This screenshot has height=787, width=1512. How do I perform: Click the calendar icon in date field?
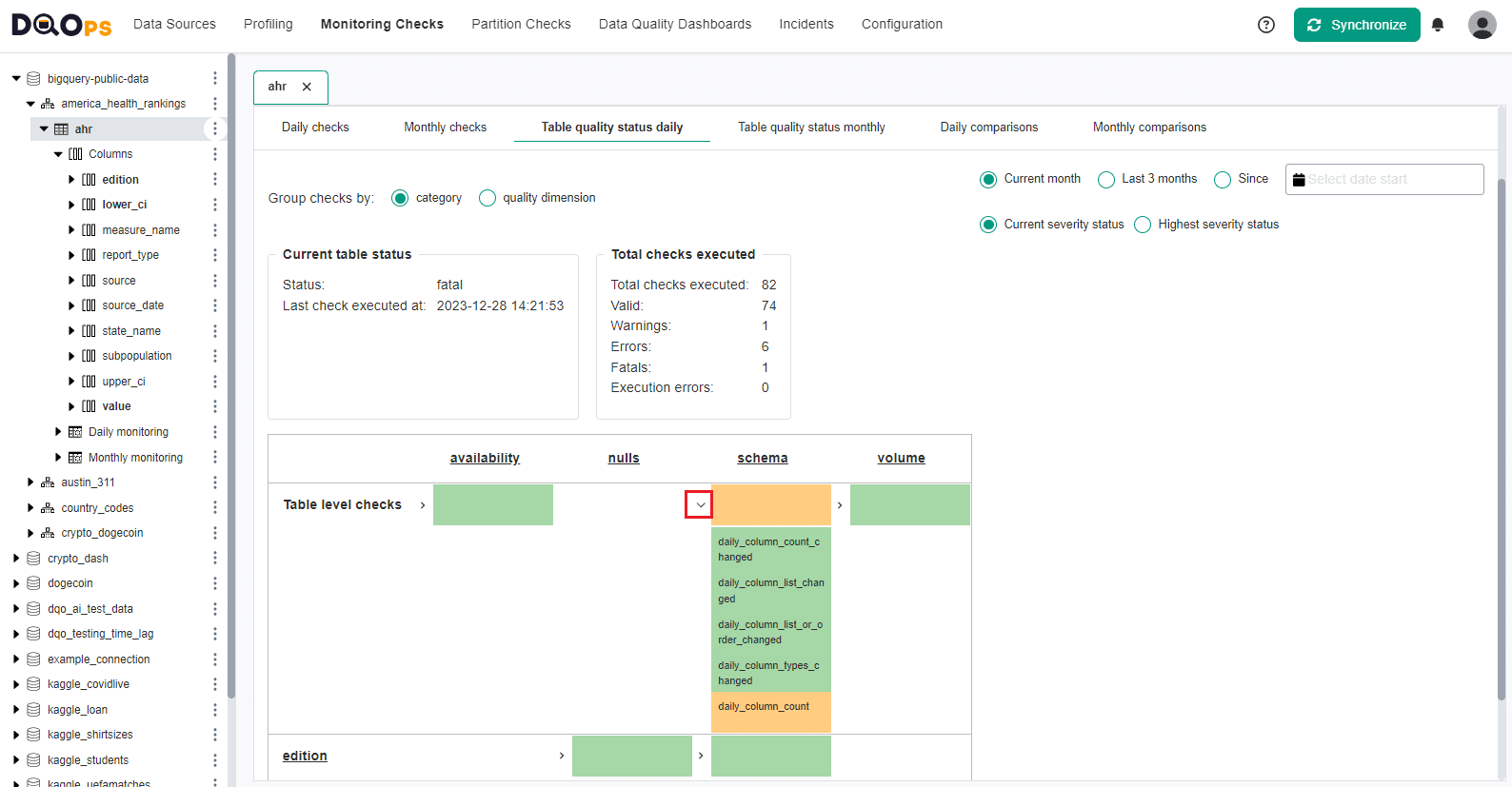tap(1299, 180)
